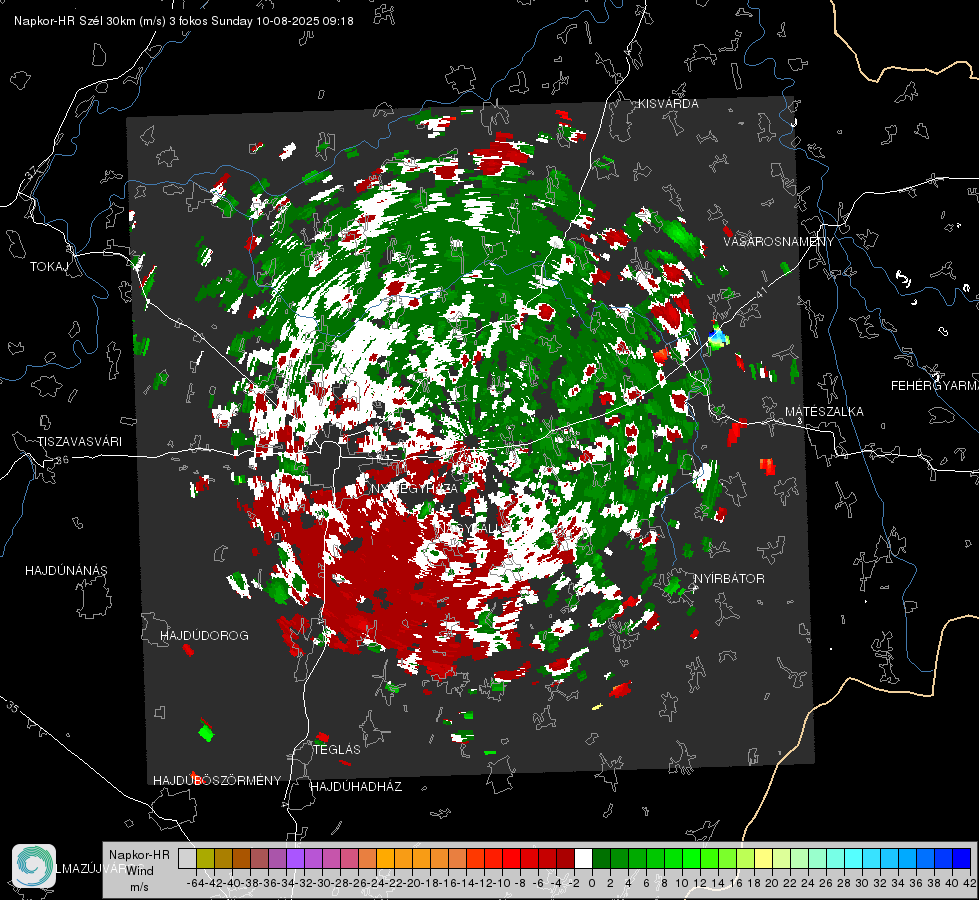Click the NYÍRBÁTOR city label
979x900 pixels.
point(729,578)
